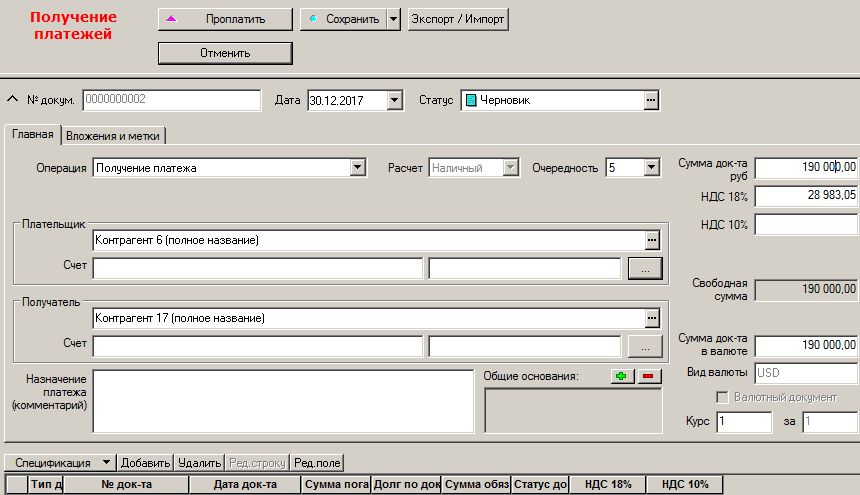The height and width of the screenshot is (495, 860).
Task: Open the Статус ellipsis selector
Action: coord(651,100)
